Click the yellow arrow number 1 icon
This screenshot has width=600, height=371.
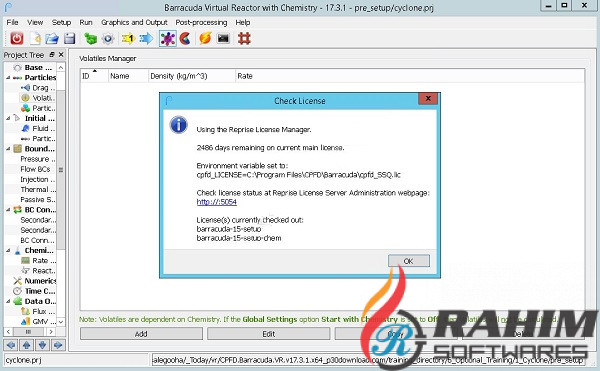(128, 39)
